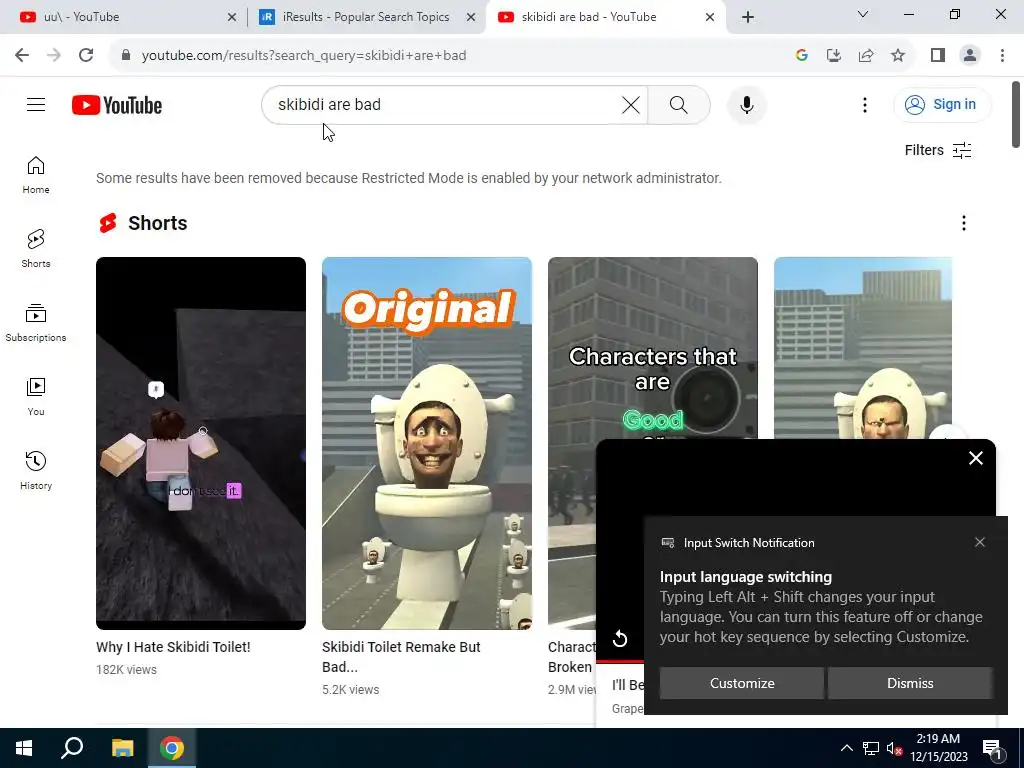The width and height of the screenshot is (1024, 768).
Task: Bookmark this page with the star icon
Action: (898, 56)
